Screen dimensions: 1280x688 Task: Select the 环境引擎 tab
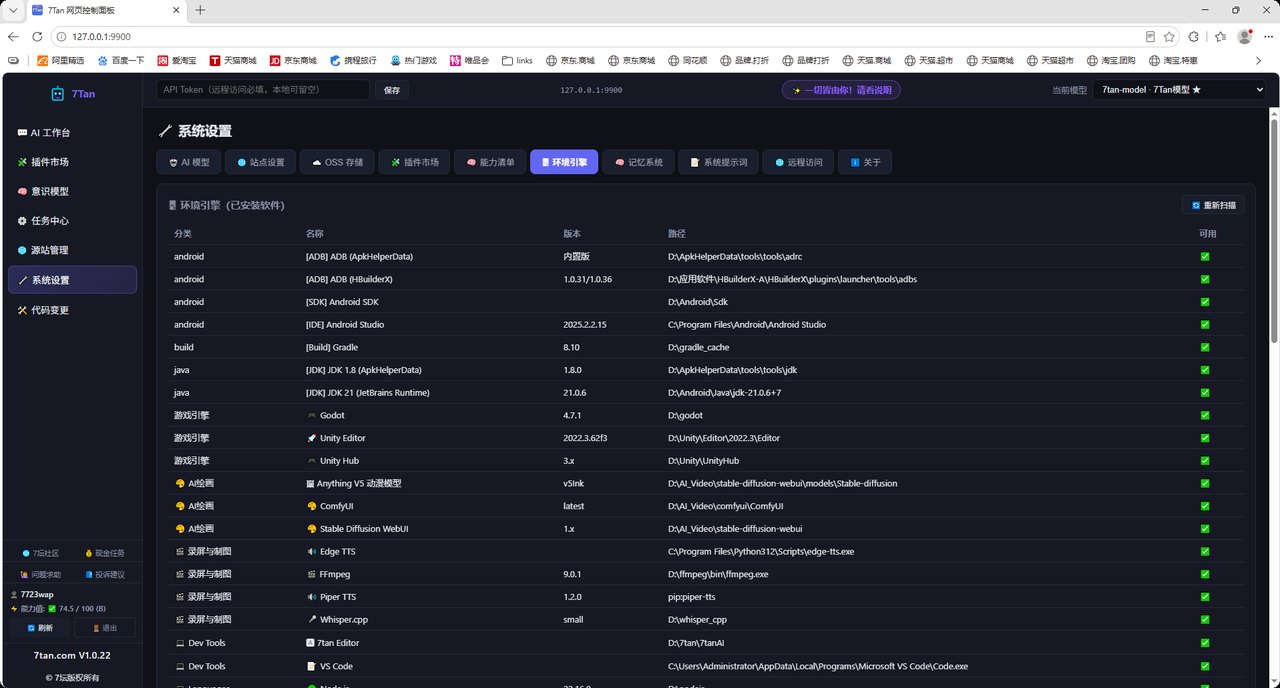(564, 162)
